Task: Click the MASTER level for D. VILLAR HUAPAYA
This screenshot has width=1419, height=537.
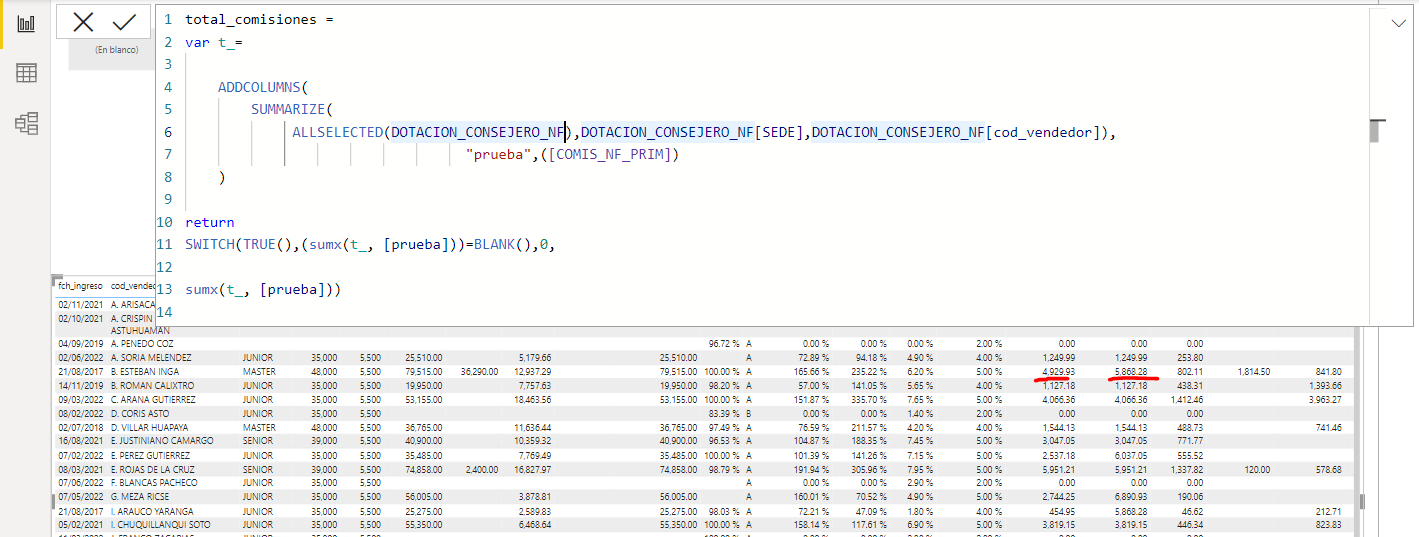Action: pos(258,427)
